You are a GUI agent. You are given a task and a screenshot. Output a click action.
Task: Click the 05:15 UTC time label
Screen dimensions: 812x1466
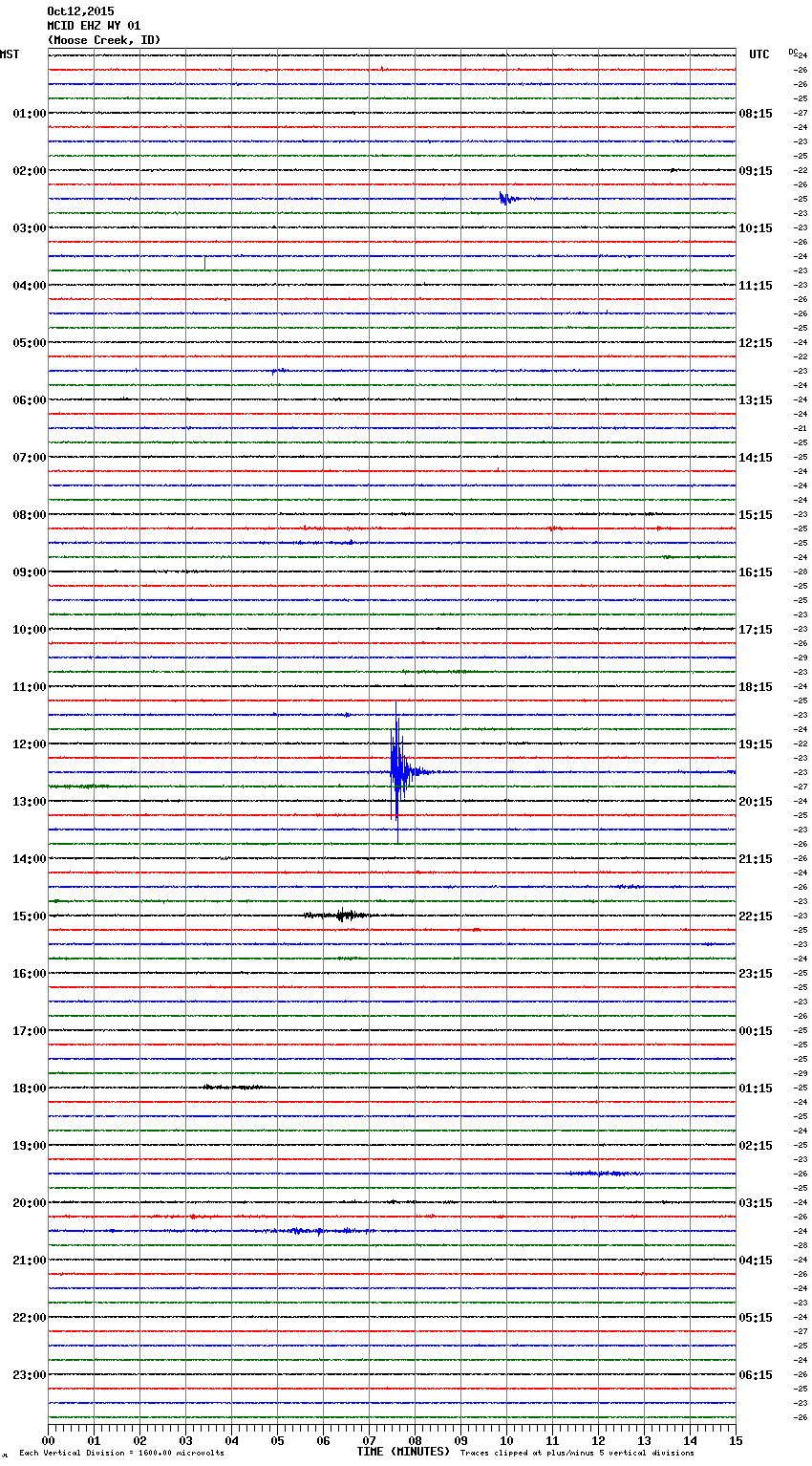(756, 1317)
